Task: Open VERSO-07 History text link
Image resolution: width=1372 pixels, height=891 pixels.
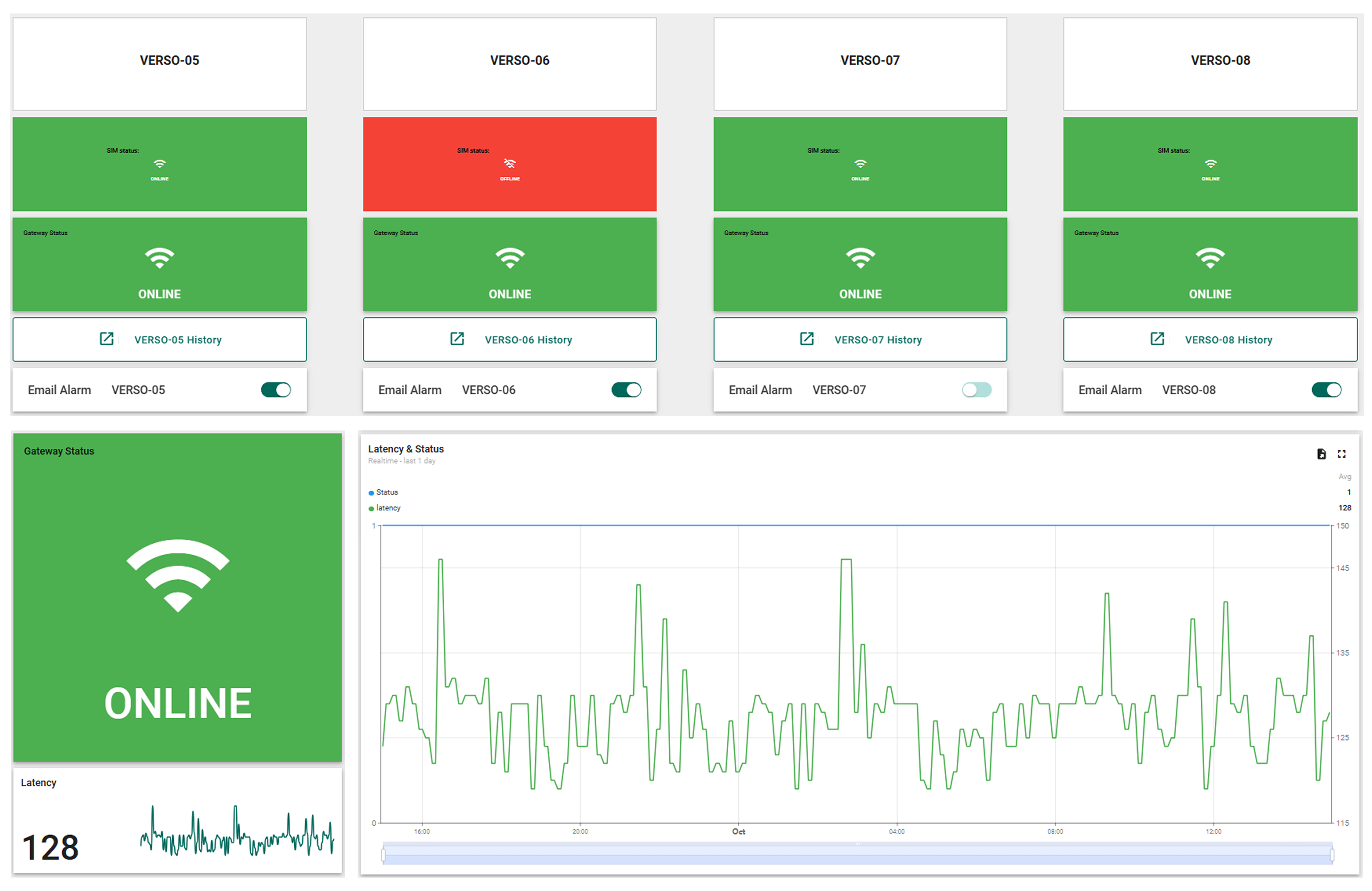Action: click(x=879, y=340)
